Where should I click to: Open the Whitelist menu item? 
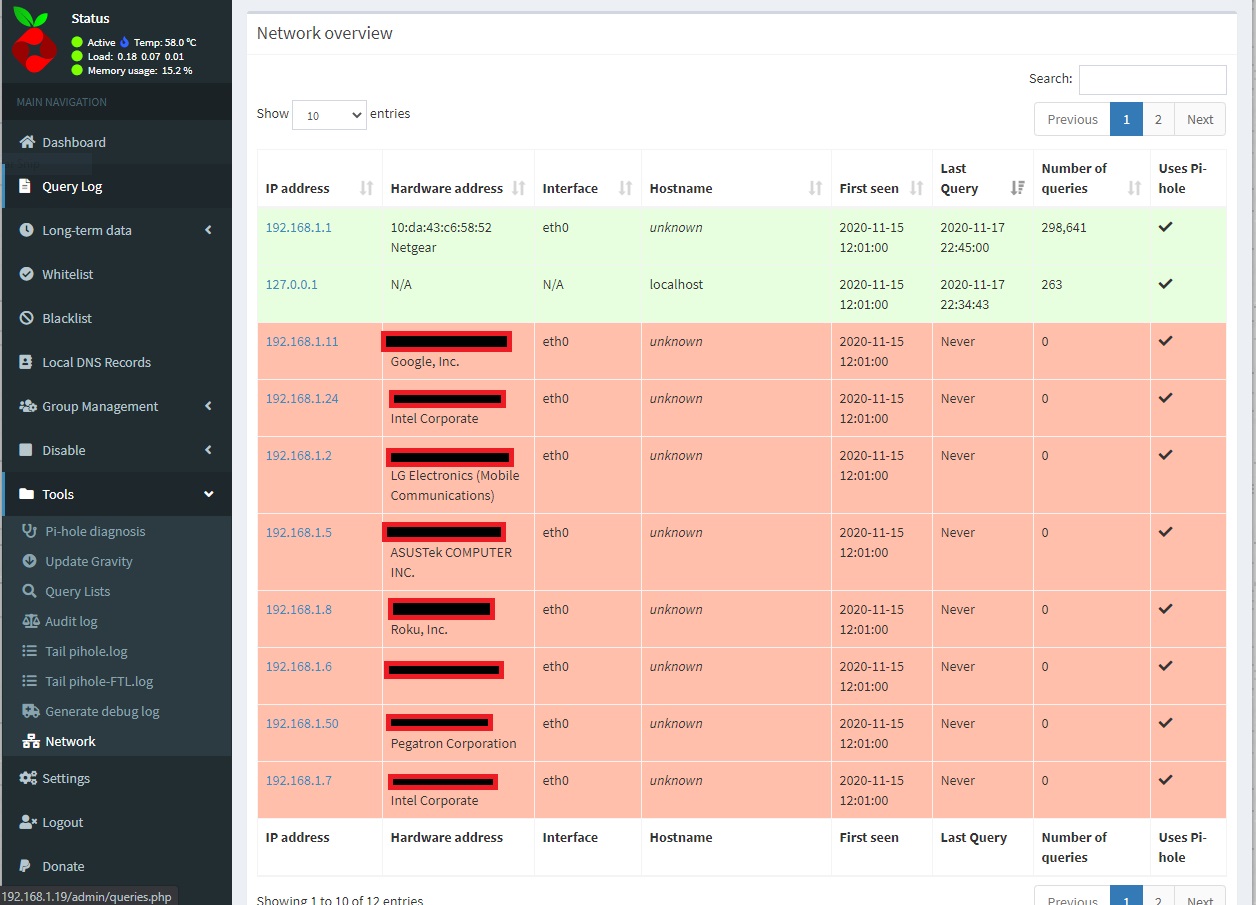click(116, 274)
